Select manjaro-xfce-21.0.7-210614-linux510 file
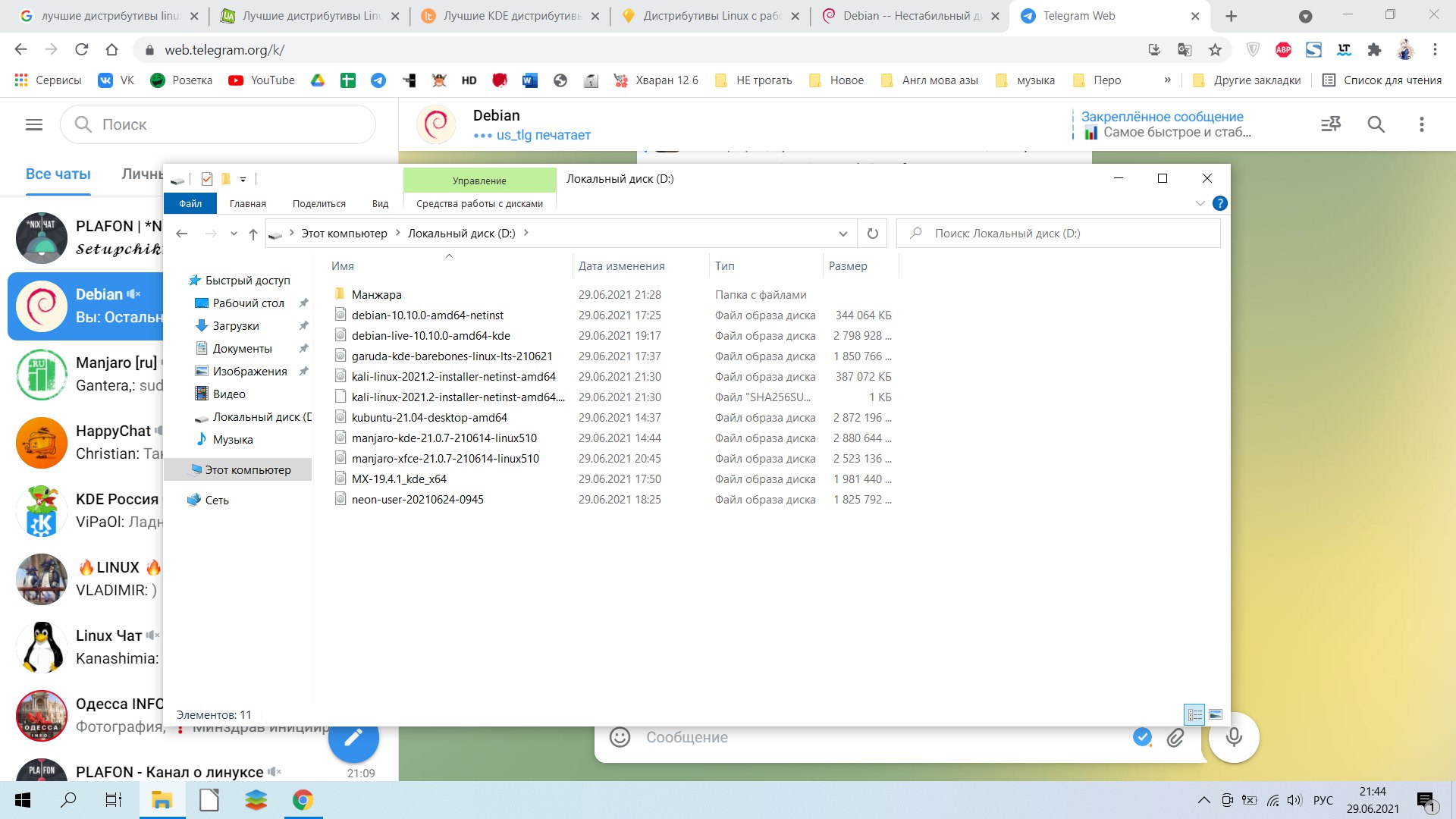This screenshot has width=1456, height=819. click(x=445, y=459)
